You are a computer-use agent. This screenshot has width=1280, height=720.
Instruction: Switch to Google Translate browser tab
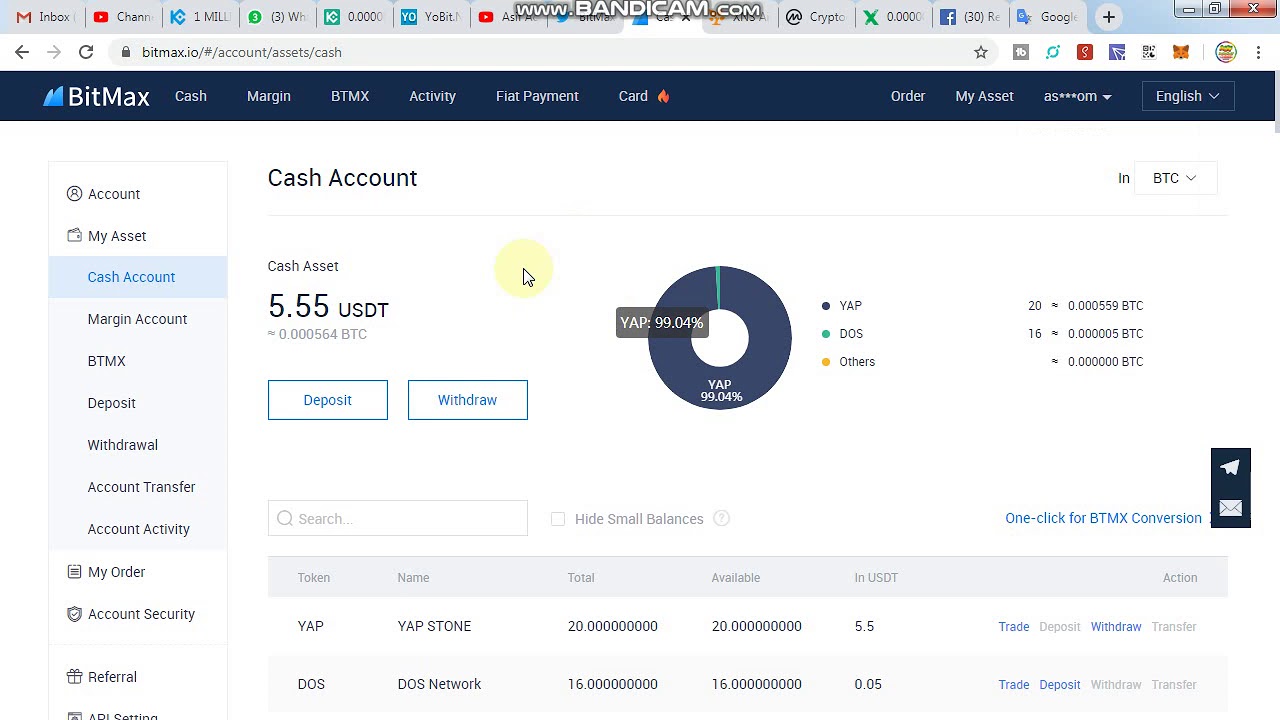coord(1047,17)
